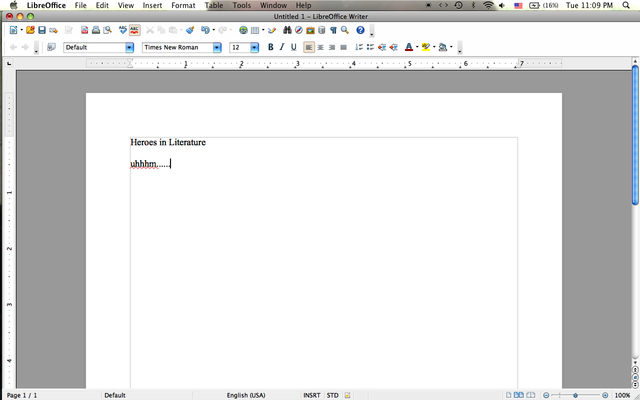Set Justified paragraph alignment
Viewport: 640px width, 400px height.
coord(343,47)
